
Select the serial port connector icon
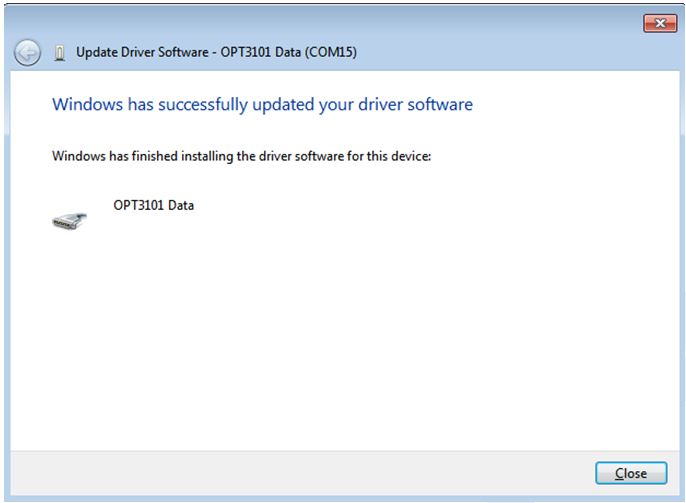[69, 220]
